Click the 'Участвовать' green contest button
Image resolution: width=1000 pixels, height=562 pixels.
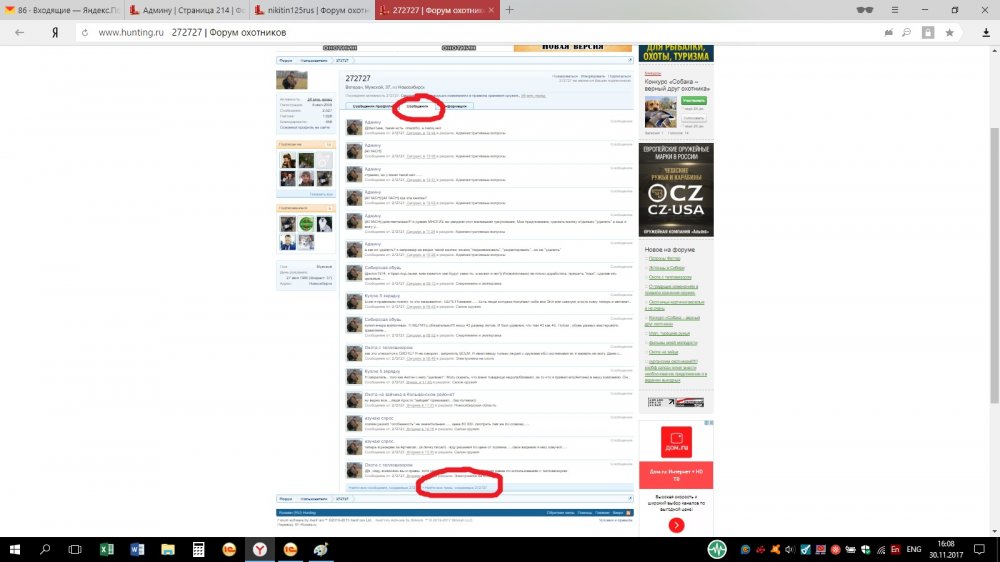[x=693, y=101]
